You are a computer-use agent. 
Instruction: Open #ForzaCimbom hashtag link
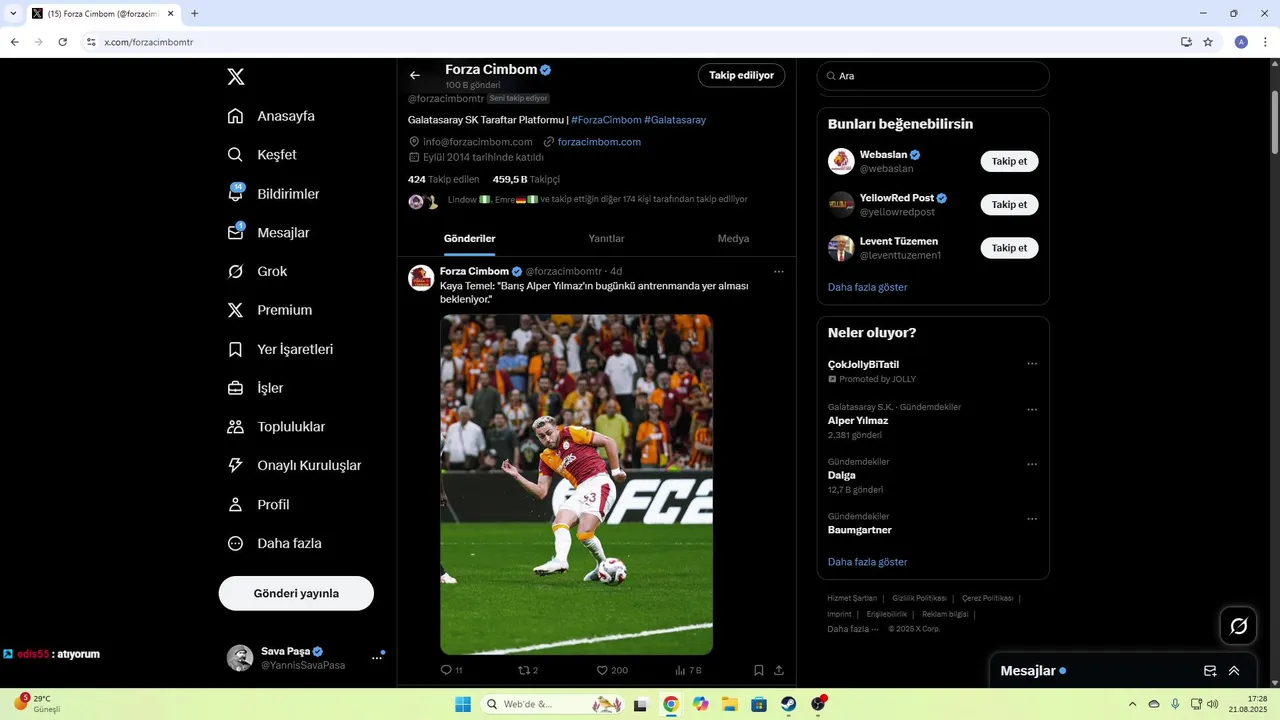point(606,120)
